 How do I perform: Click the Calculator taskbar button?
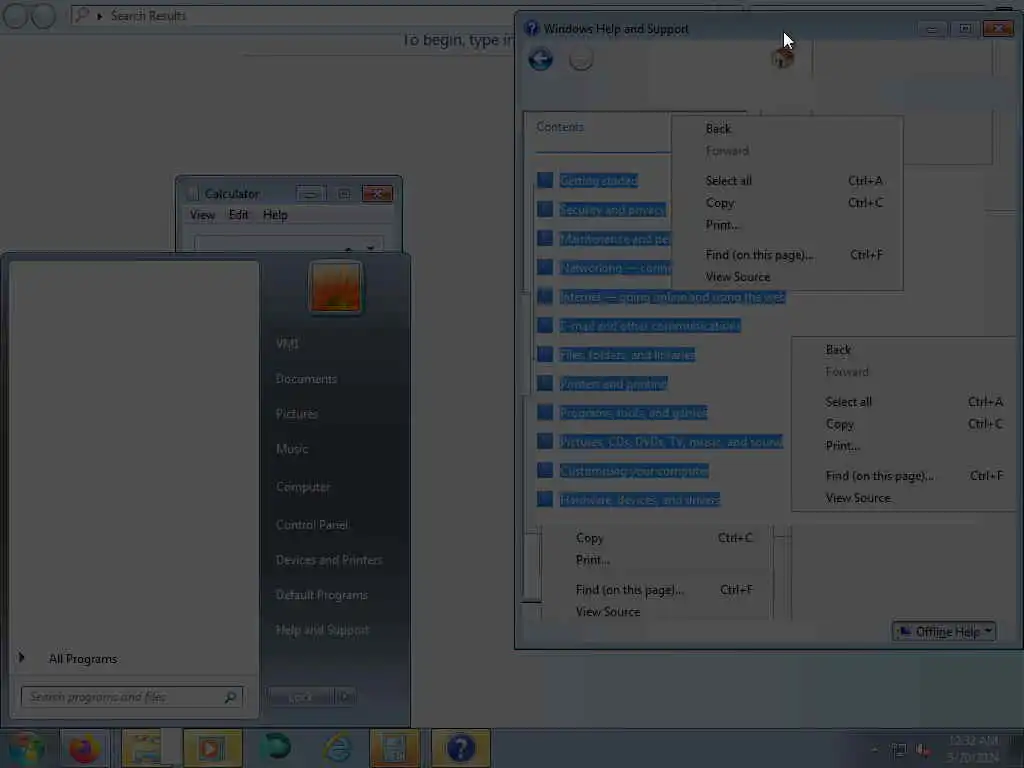[394, 748]
